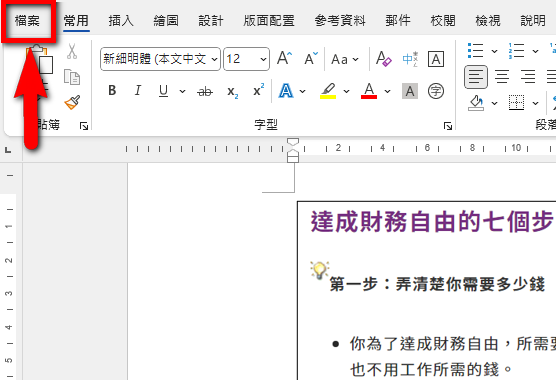Expand shading color dropdown arrow
Image resolution: width=556 pixels, height=380 pixels.
[x=494, y=103]
